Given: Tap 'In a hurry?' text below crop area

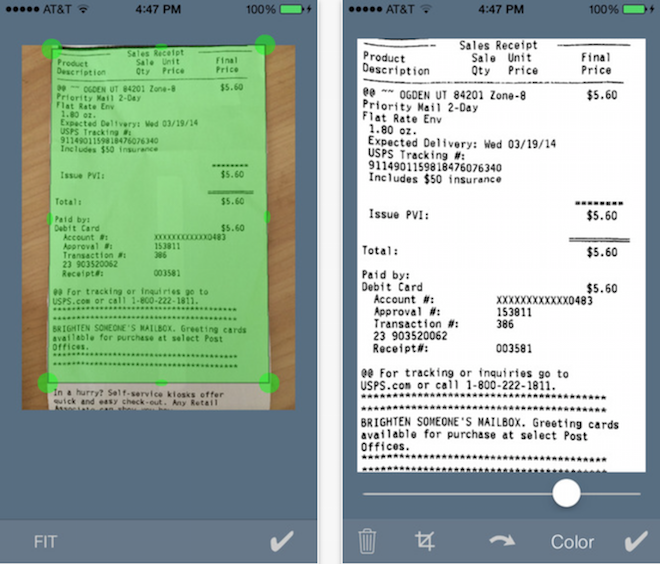Looking at the screenshot, I should click(78, 392).
